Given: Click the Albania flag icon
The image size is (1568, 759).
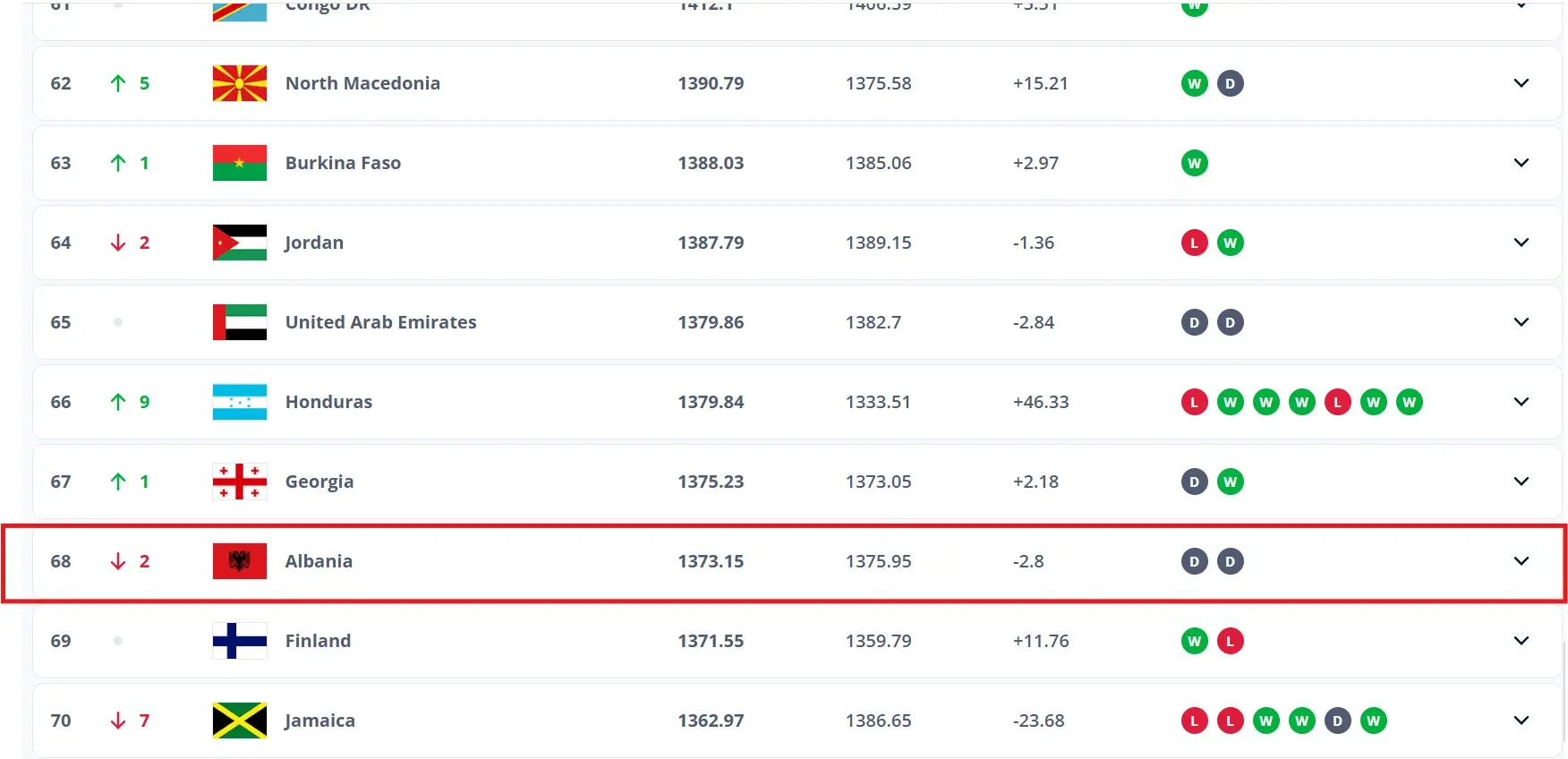Looking at the screenshot, I should click(240, 561).
